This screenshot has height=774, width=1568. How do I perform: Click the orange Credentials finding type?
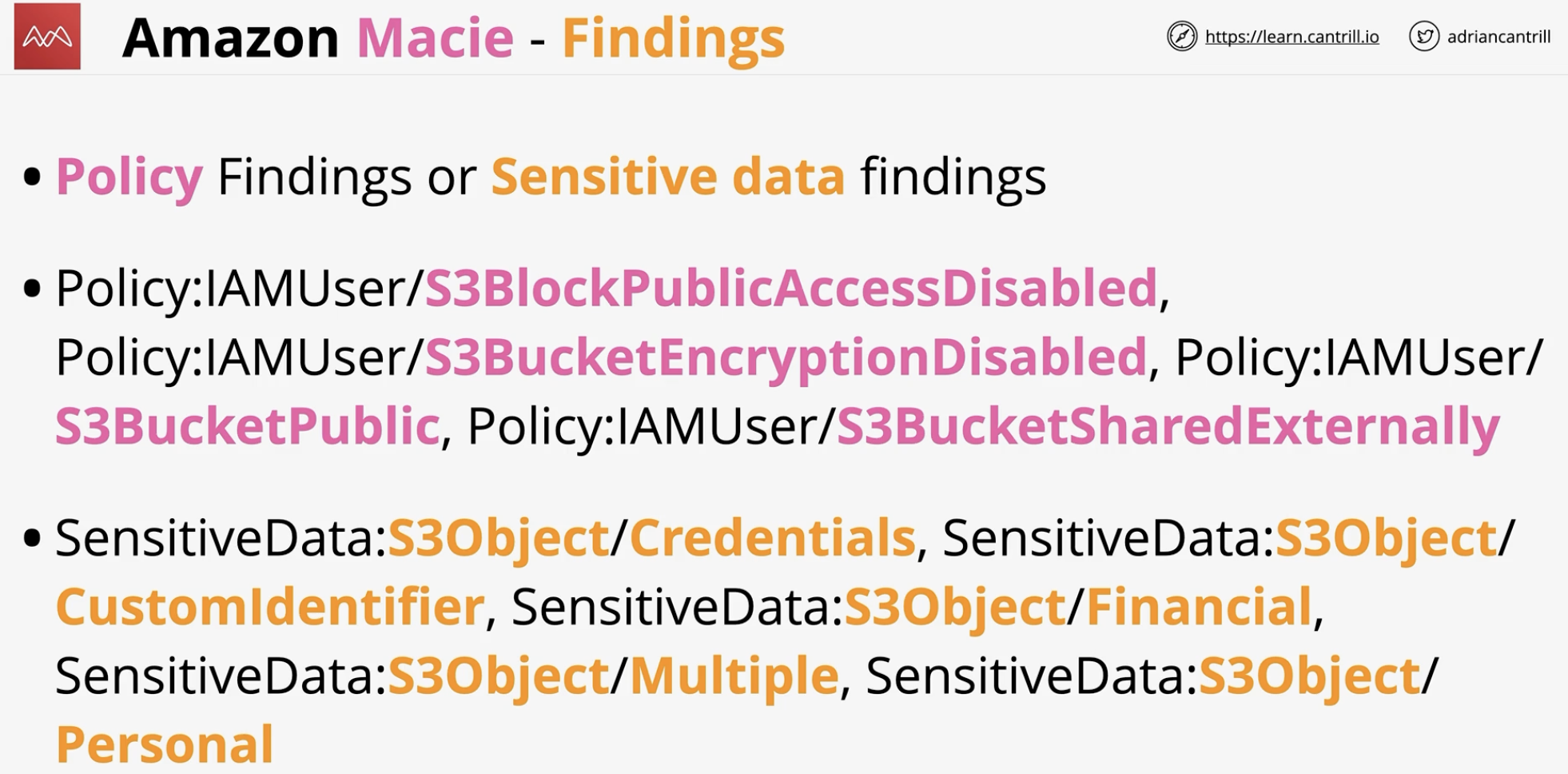coord(772,537)
